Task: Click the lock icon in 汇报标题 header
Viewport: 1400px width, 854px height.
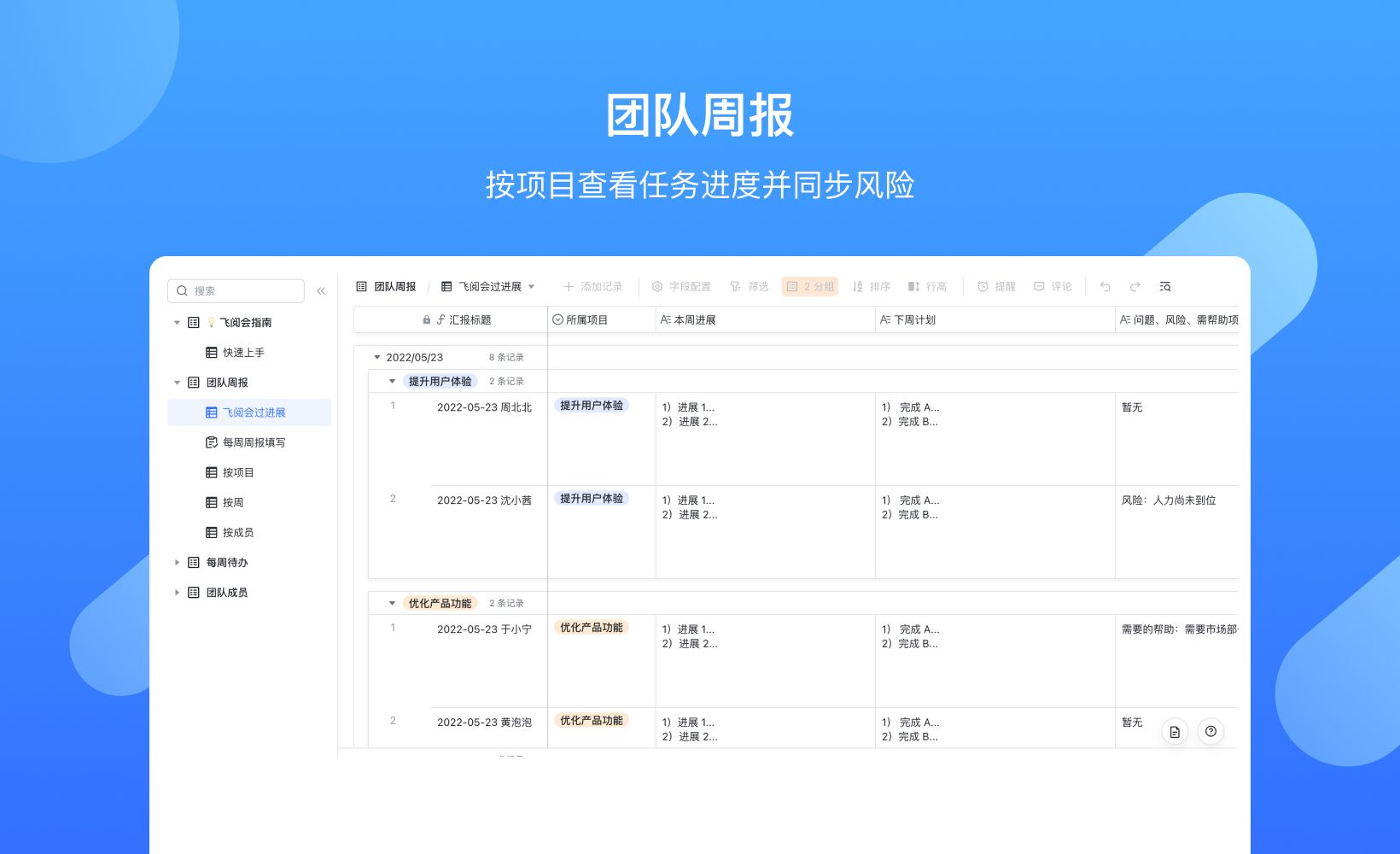Action: click(426, 320)
